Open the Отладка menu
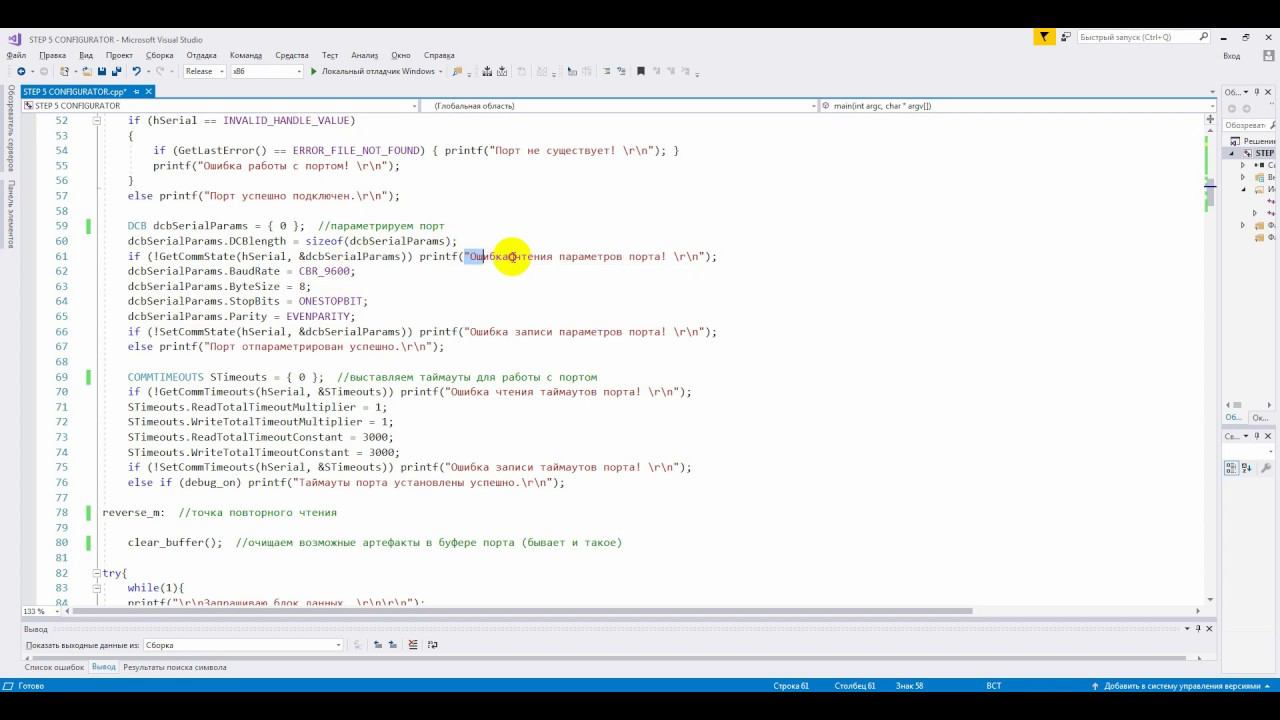1280x720 pixels. pos(202,56)
